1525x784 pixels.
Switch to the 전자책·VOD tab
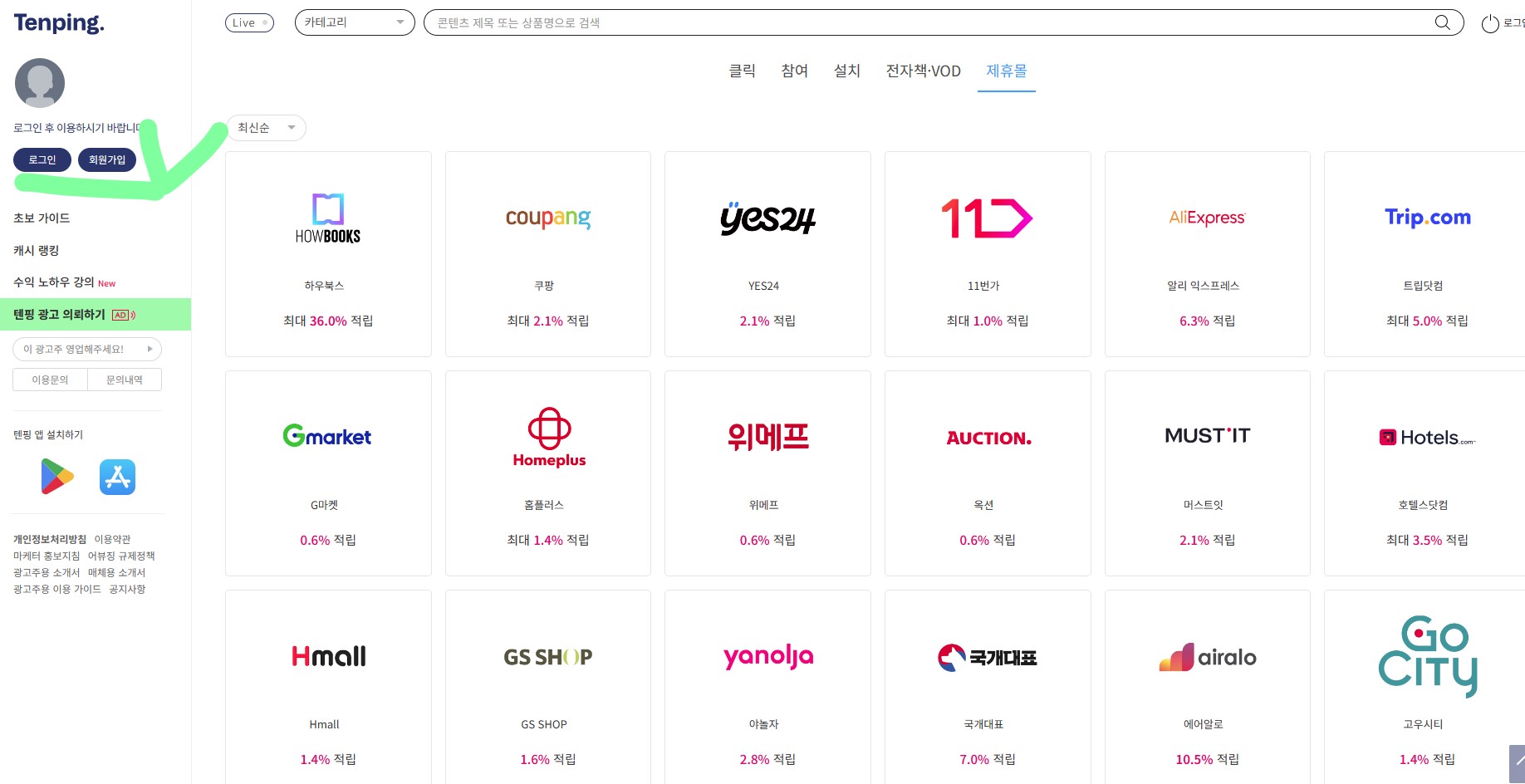tap(924, 71)
